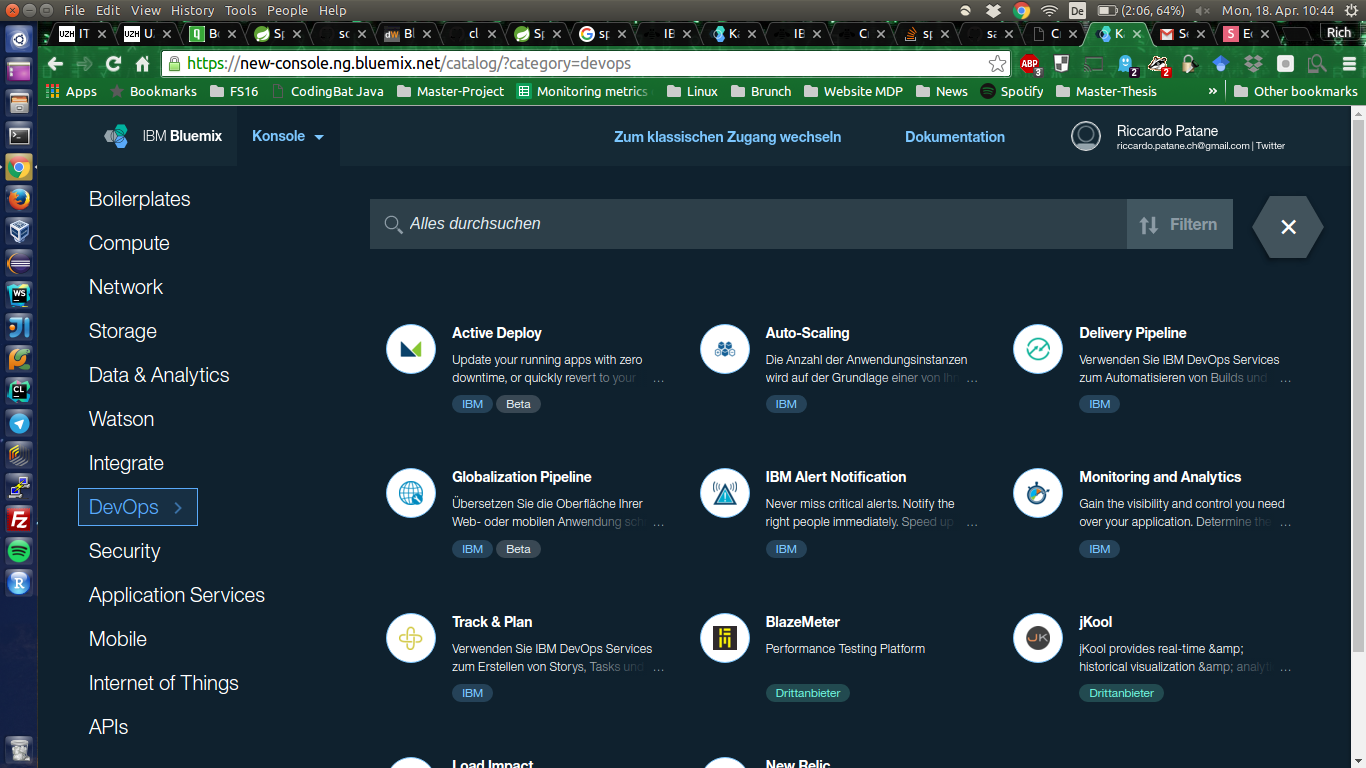Open the IBM Alert Notification icon
1366x768 pixels.
pyautogui.click(x=725, y=493)
